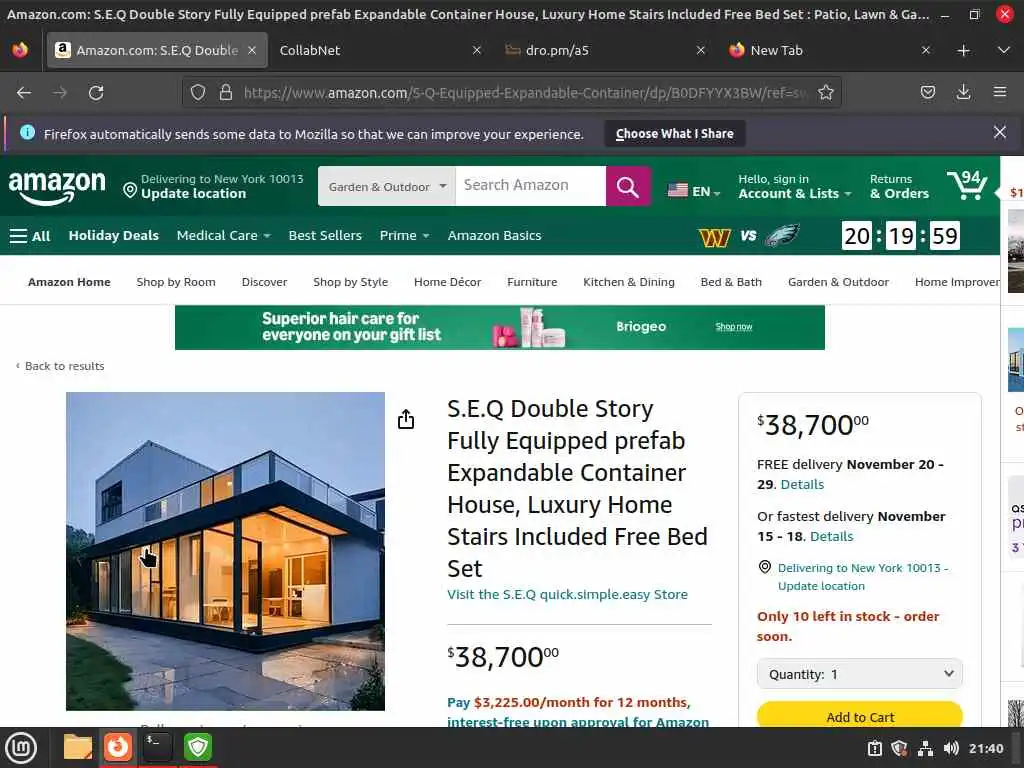Click the padlock site security icon
Screen dimensions: 1024x768
tap(226, 92)
